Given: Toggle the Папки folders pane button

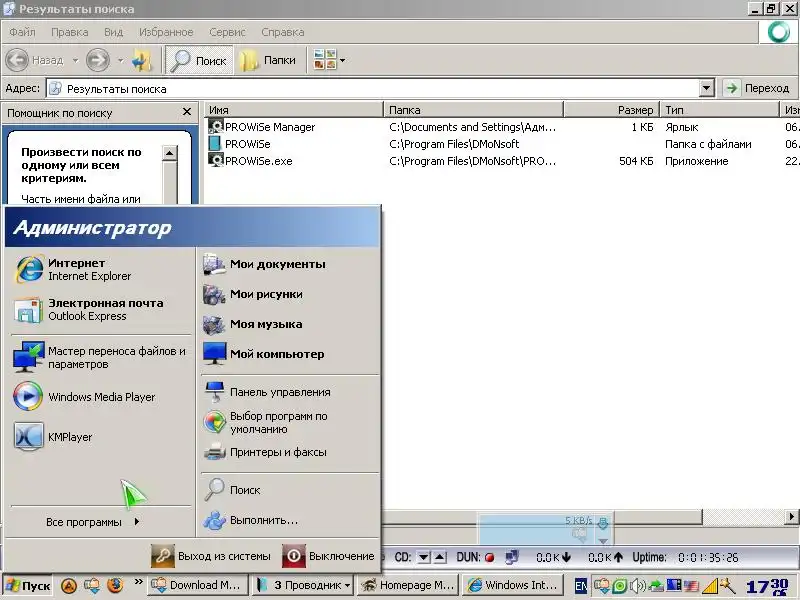Looking at the screenshot, I should (268, 60).
